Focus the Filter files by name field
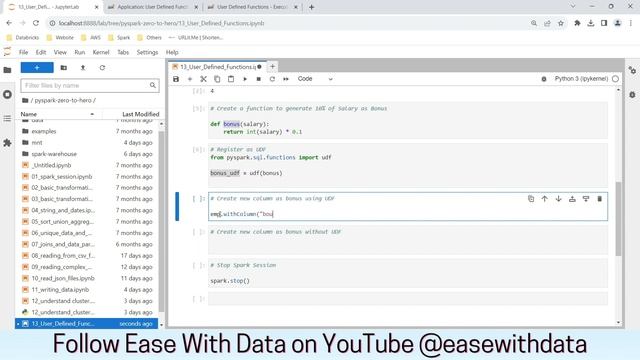 [x=90, y=85]
